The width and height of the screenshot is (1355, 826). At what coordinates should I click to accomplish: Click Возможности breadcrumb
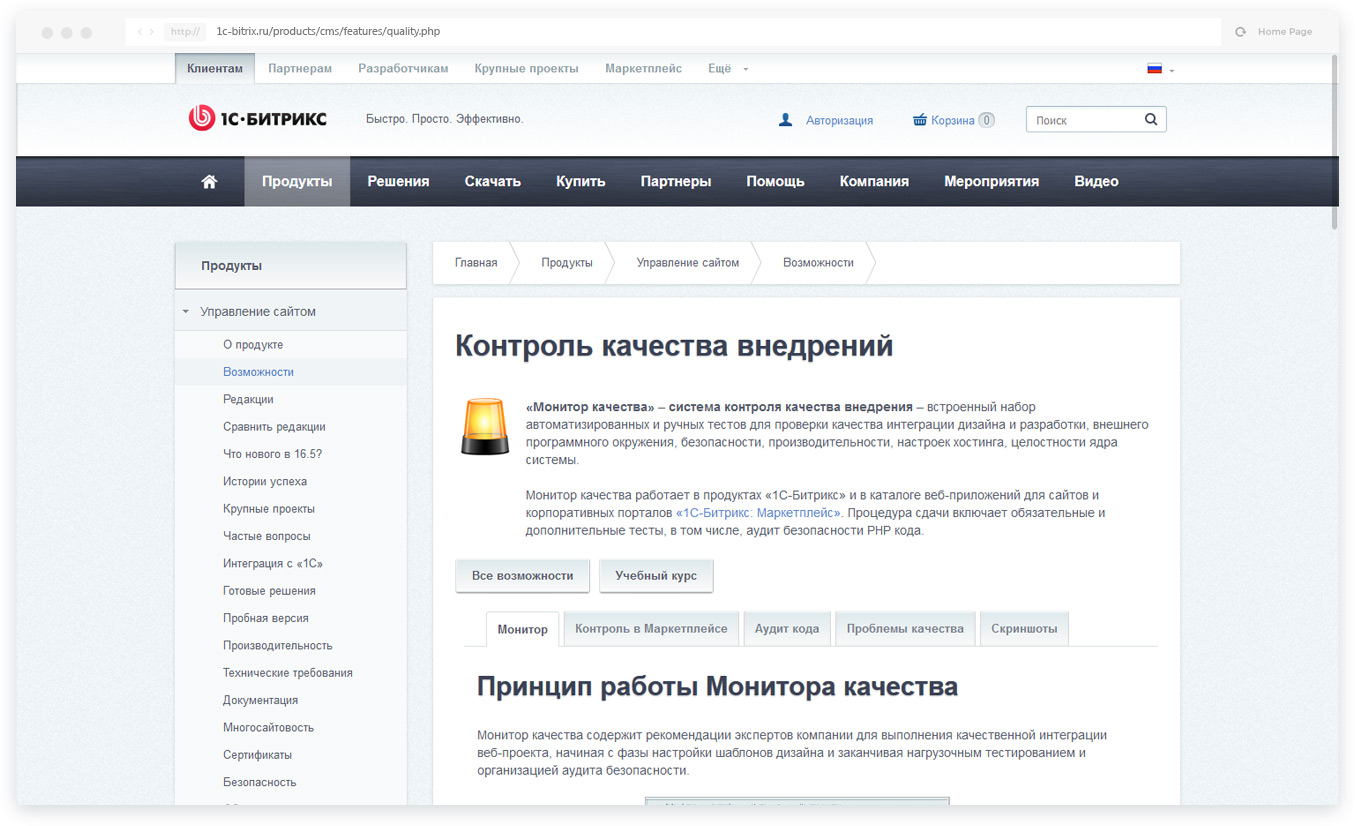click(818, 262)
